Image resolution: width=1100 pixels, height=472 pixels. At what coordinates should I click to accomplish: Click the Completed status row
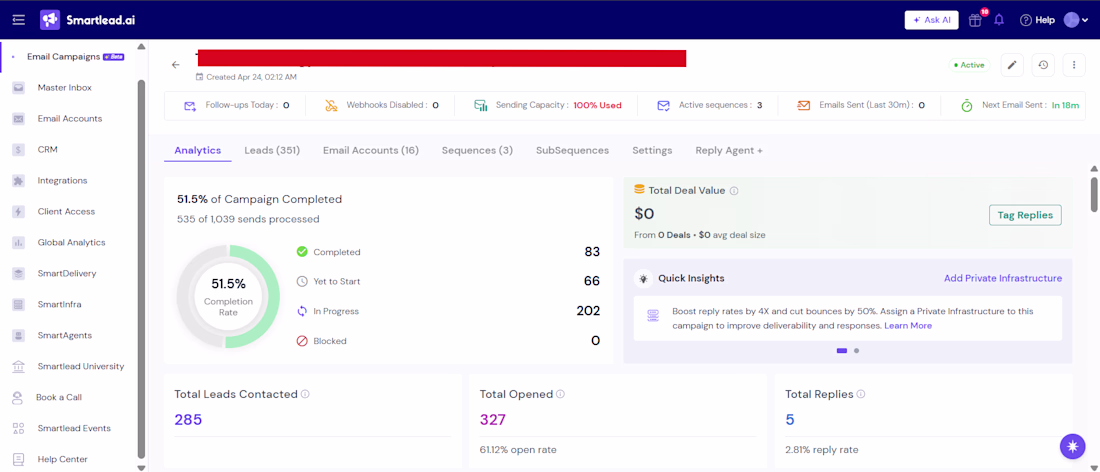point(448,252)
